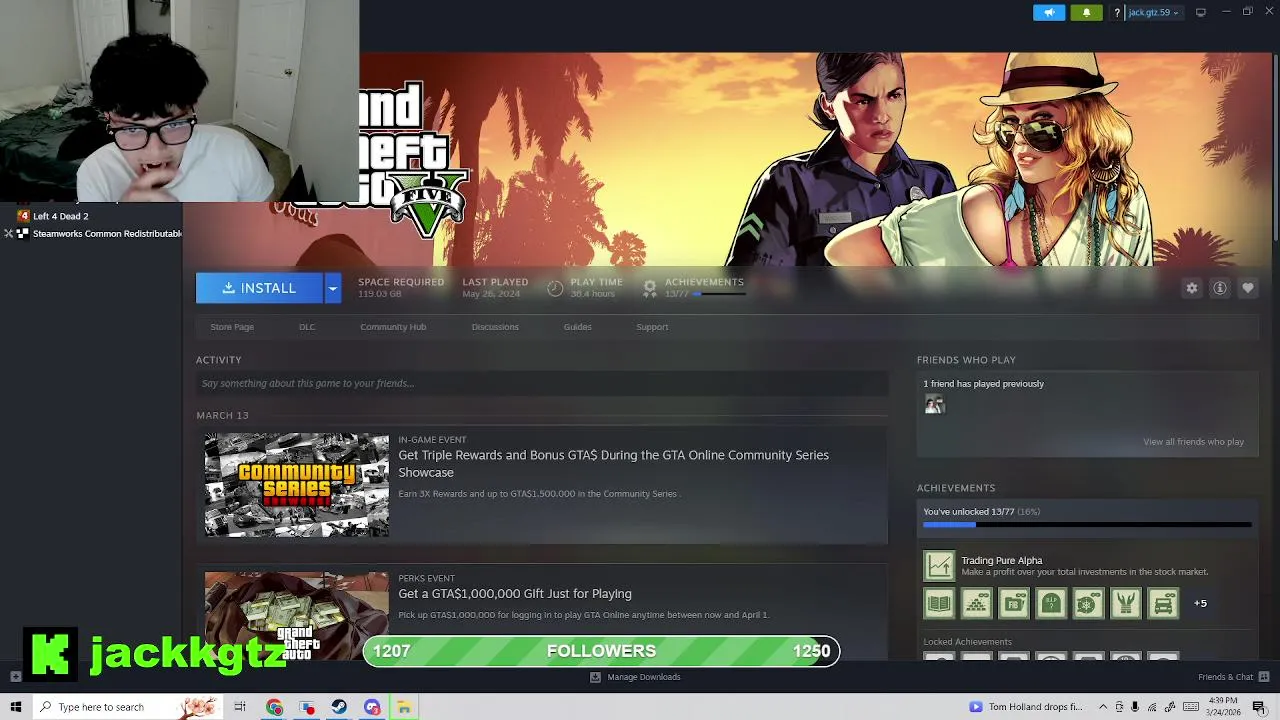Click the jeep vehicle achievement icon
The height and width of the screenshot is (720, 1280).
tap(1163, 603)
